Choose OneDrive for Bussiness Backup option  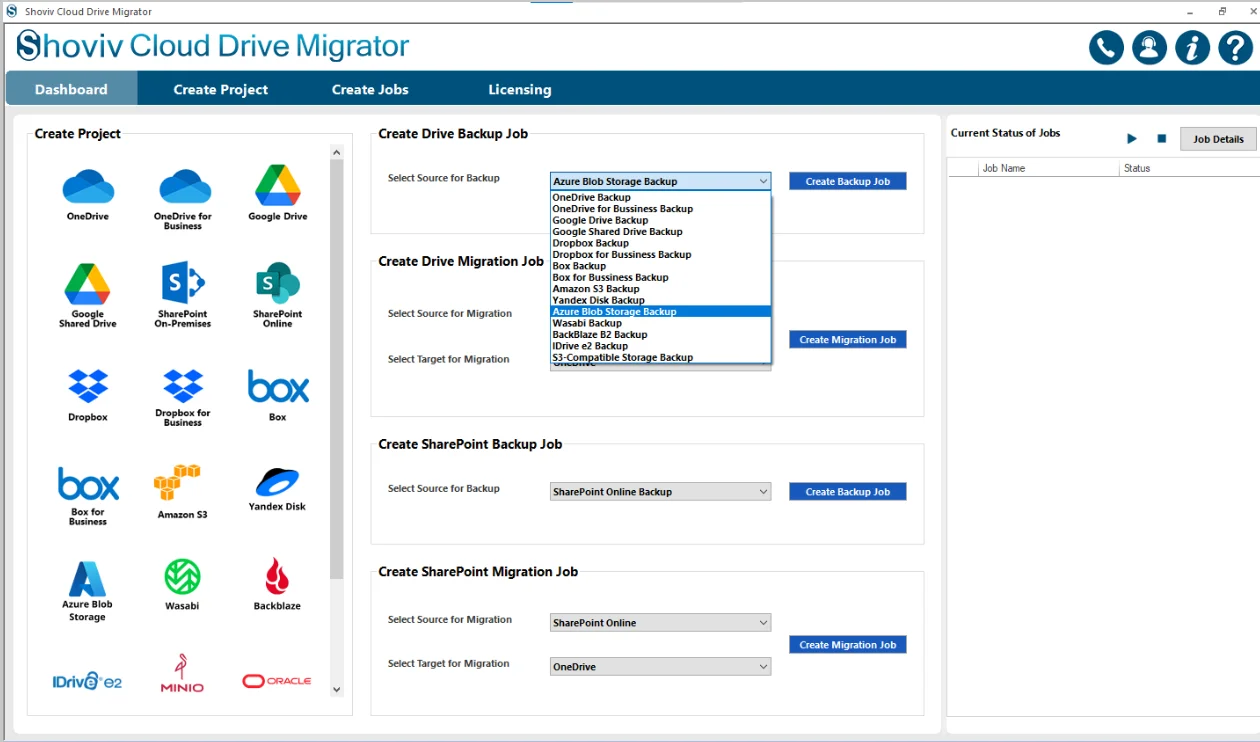pos(661,209)
